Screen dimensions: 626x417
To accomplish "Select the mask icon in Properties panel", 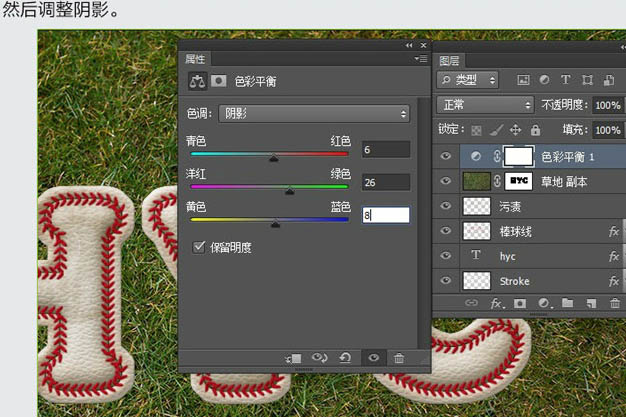I will click(x=218, y=81).
